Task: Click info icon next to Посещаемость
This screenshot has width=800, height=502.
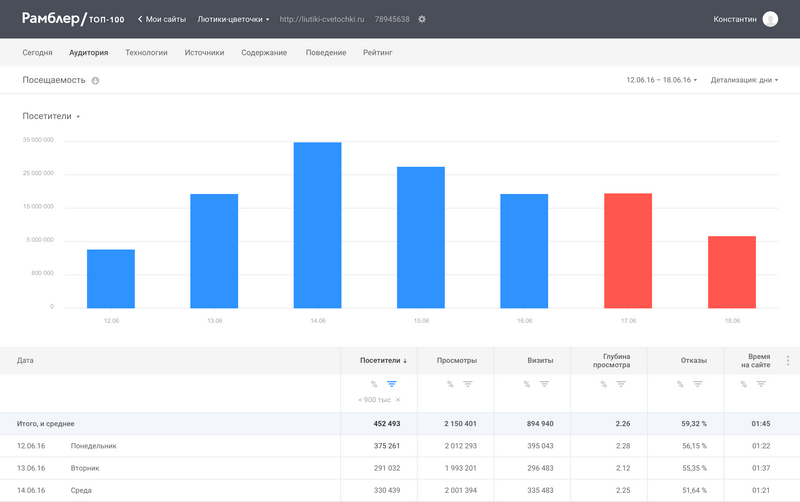Action: pyautogui.click(x=95, y=80)
